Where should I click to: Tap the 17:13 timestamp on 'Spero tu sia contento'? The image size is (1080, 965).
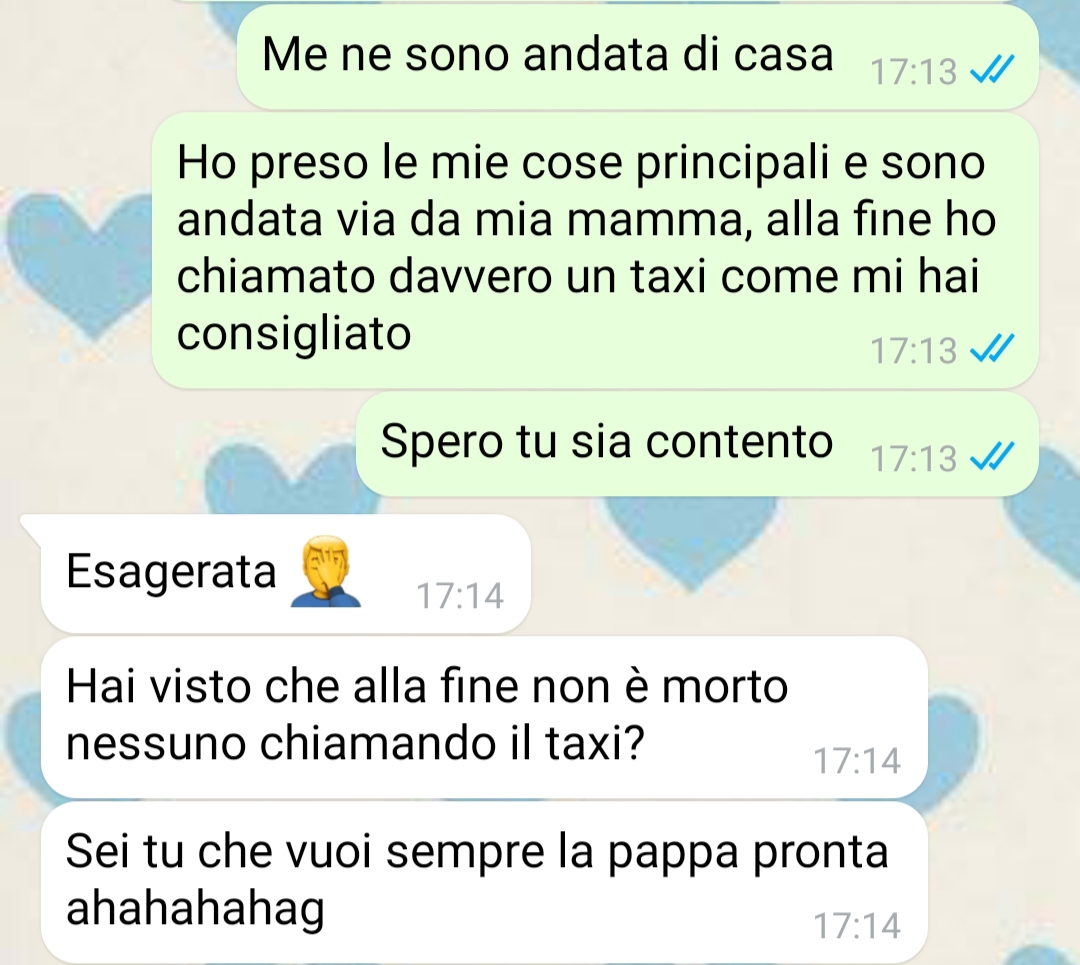point(913,459)
